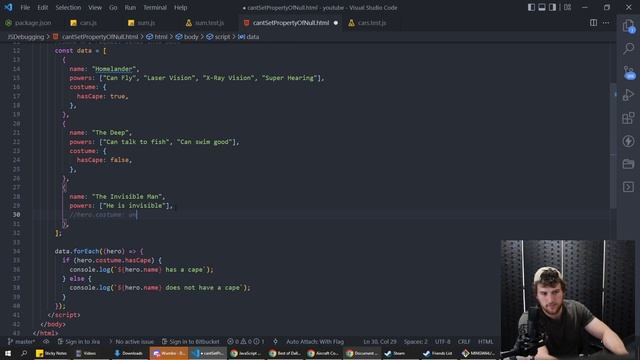
Task: Open the Go menu
Action: (113, 7)
